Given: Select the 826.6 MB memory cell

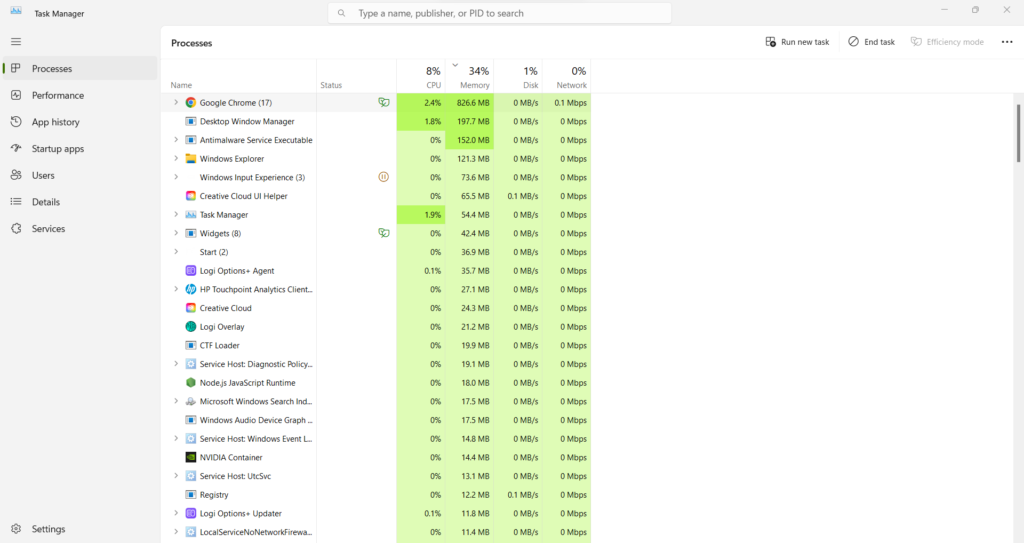Looking at the screenshot, I should click(470, 103).
